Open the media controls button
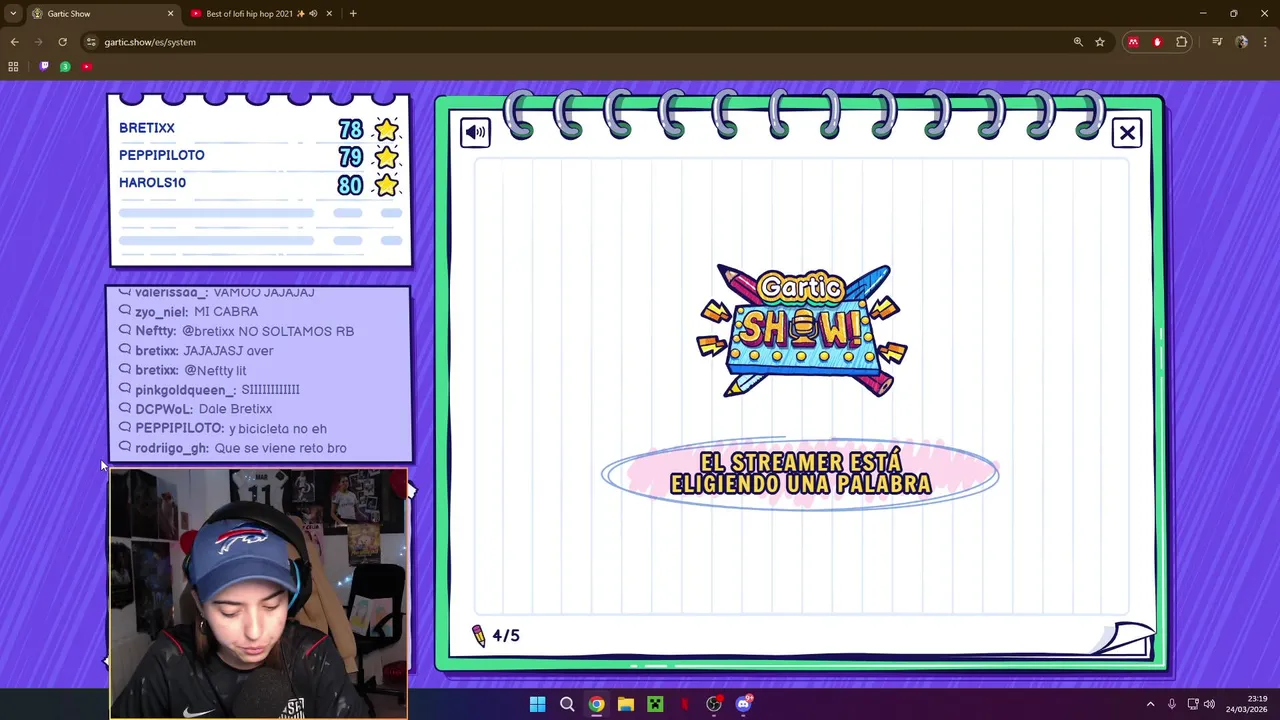This screenshot has height=720, width=1280. pyautogui.click(x=1217, y=42)
